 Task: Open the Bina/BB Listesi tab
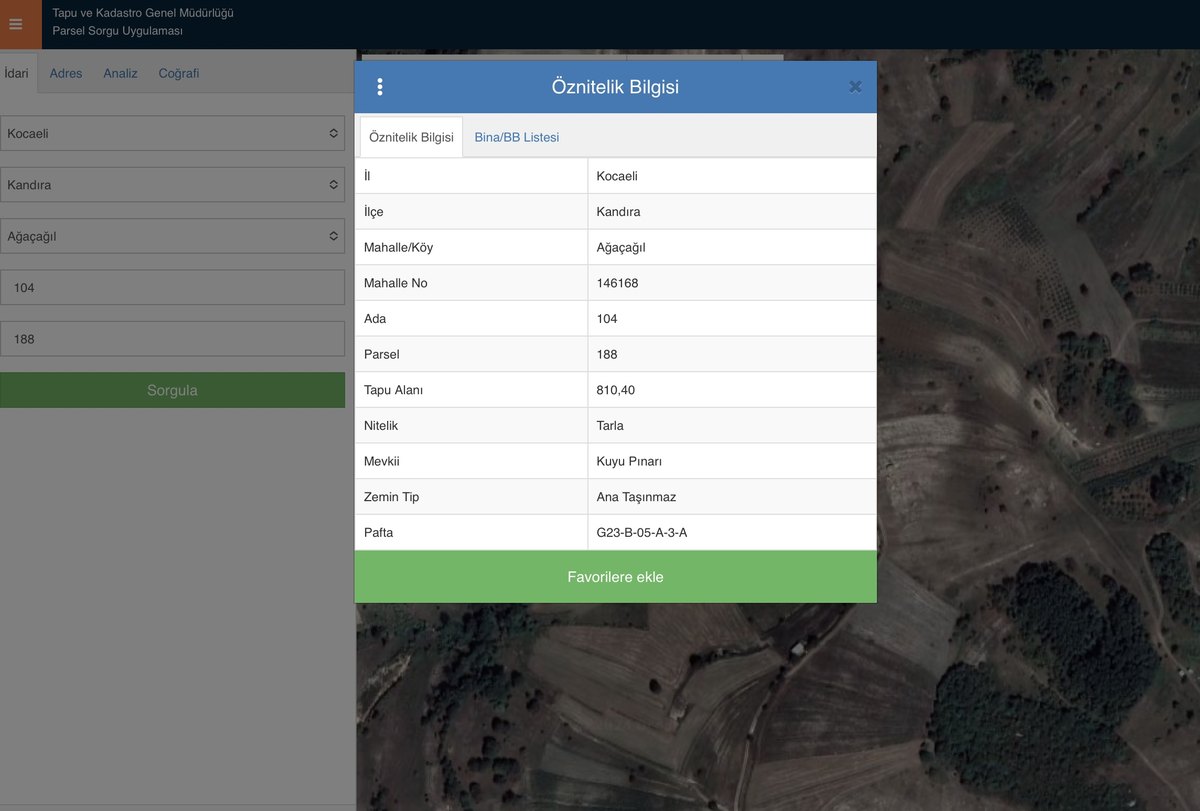[517, 137]
